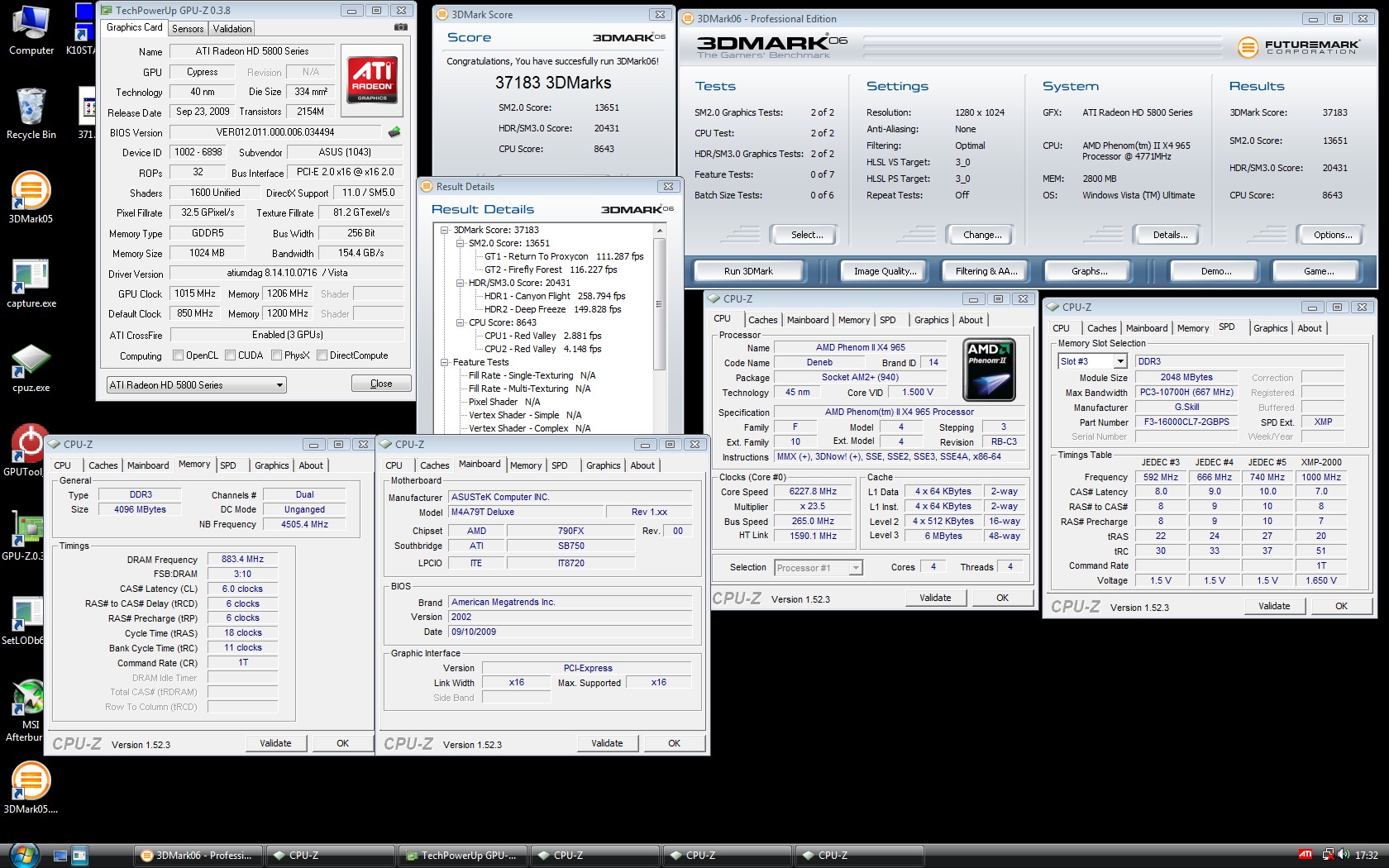Screen dimensions: 1389x868
Task: Open the Recycle Bin desktop icon
Action: (x=31, y=114)
